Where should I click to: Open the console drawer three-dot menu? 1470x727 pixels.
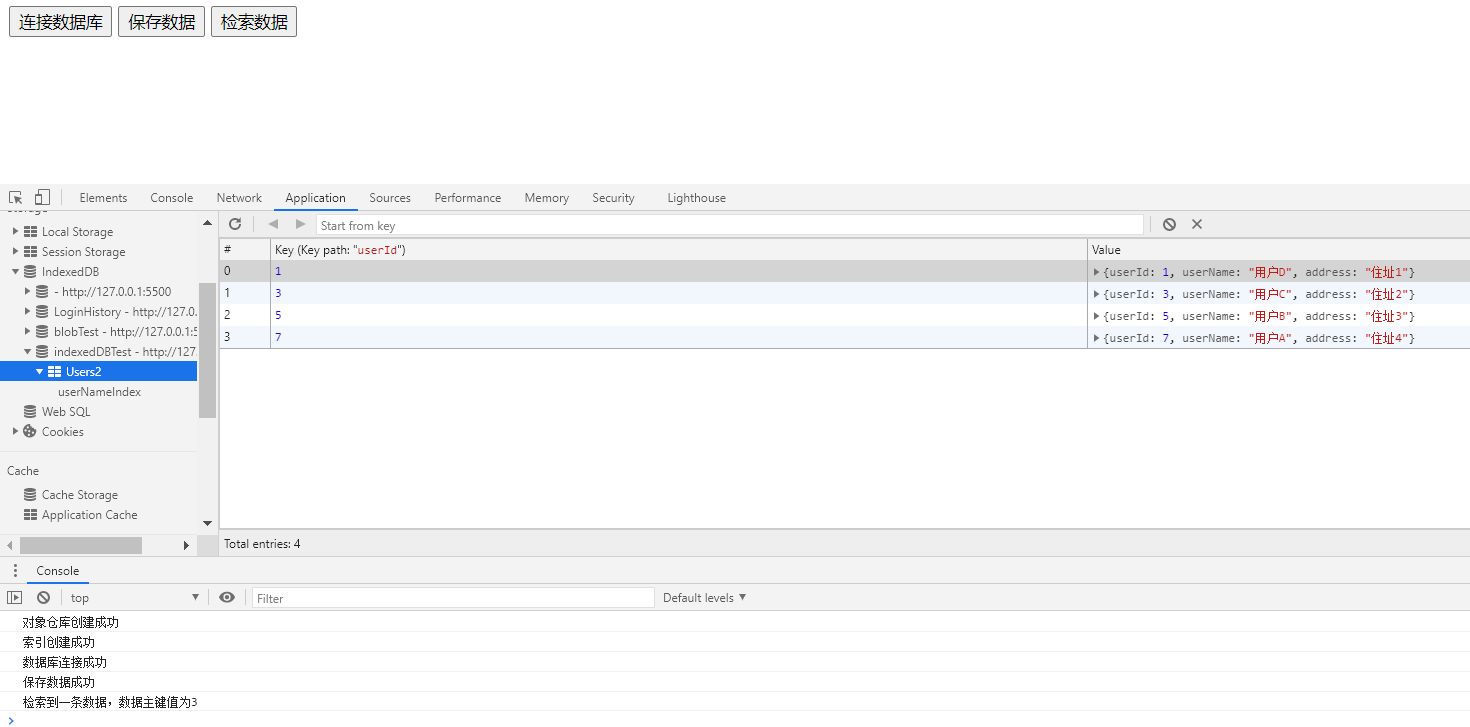[15, 571]
